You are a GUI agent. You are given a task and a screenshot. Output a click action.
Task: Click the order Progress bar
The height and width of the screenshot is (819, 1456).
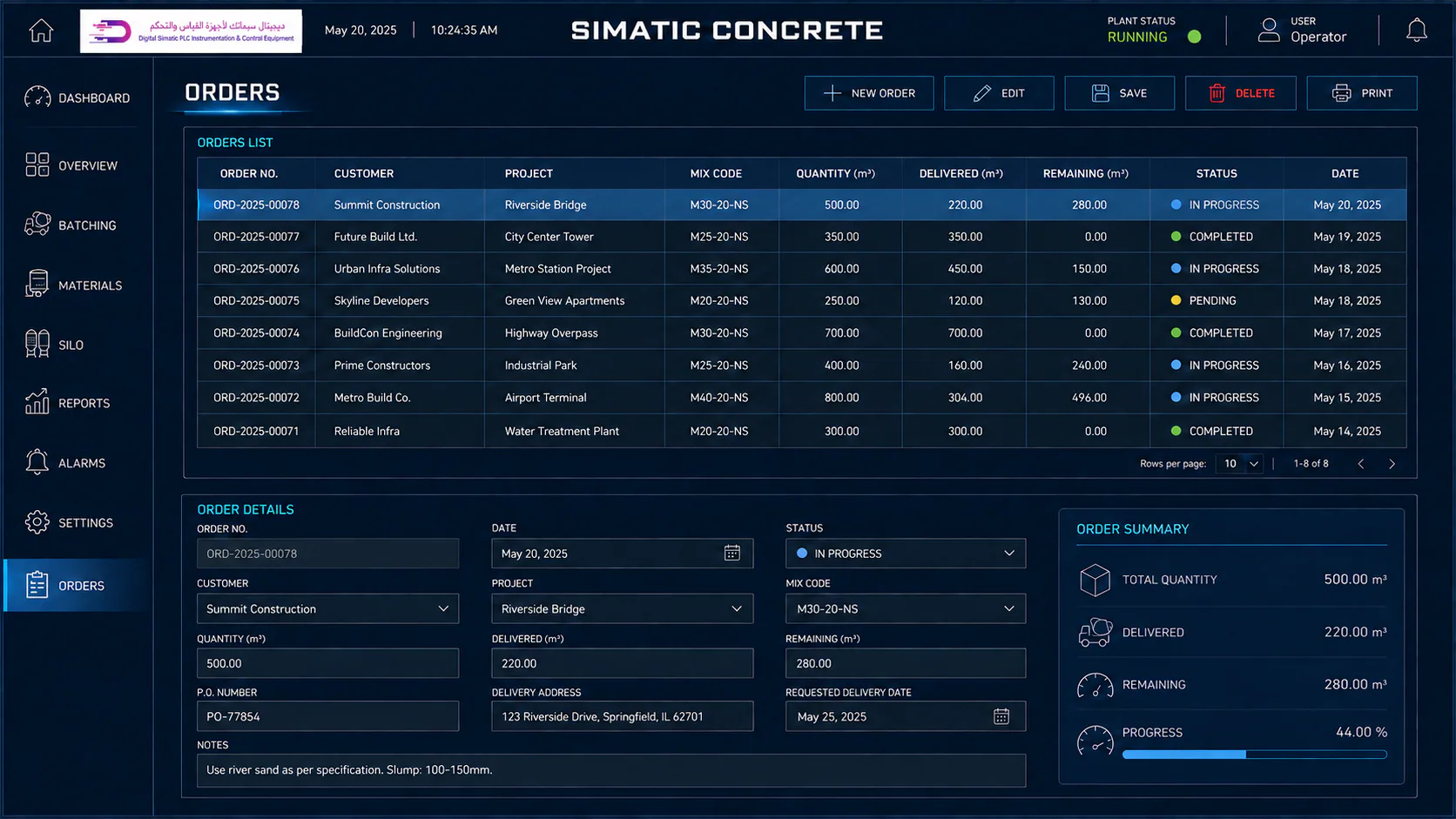[x=1255, y=755]
